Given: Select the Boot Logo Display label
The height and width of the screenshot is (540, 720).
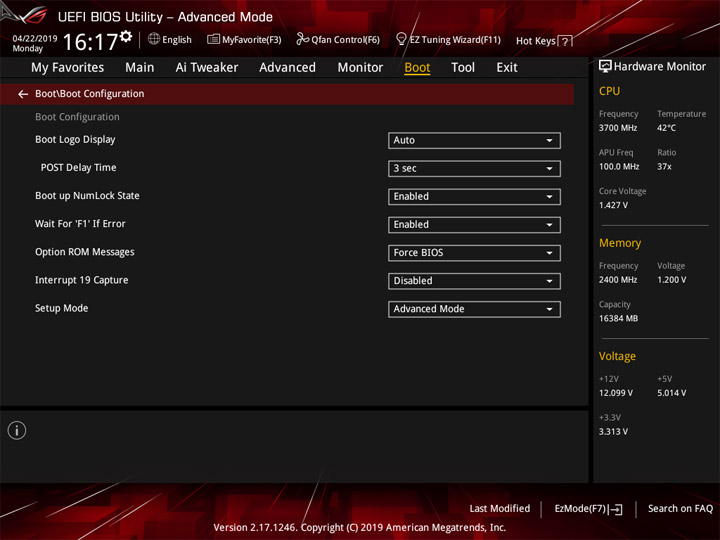Looking at the screenshot, I should [75, 140].
